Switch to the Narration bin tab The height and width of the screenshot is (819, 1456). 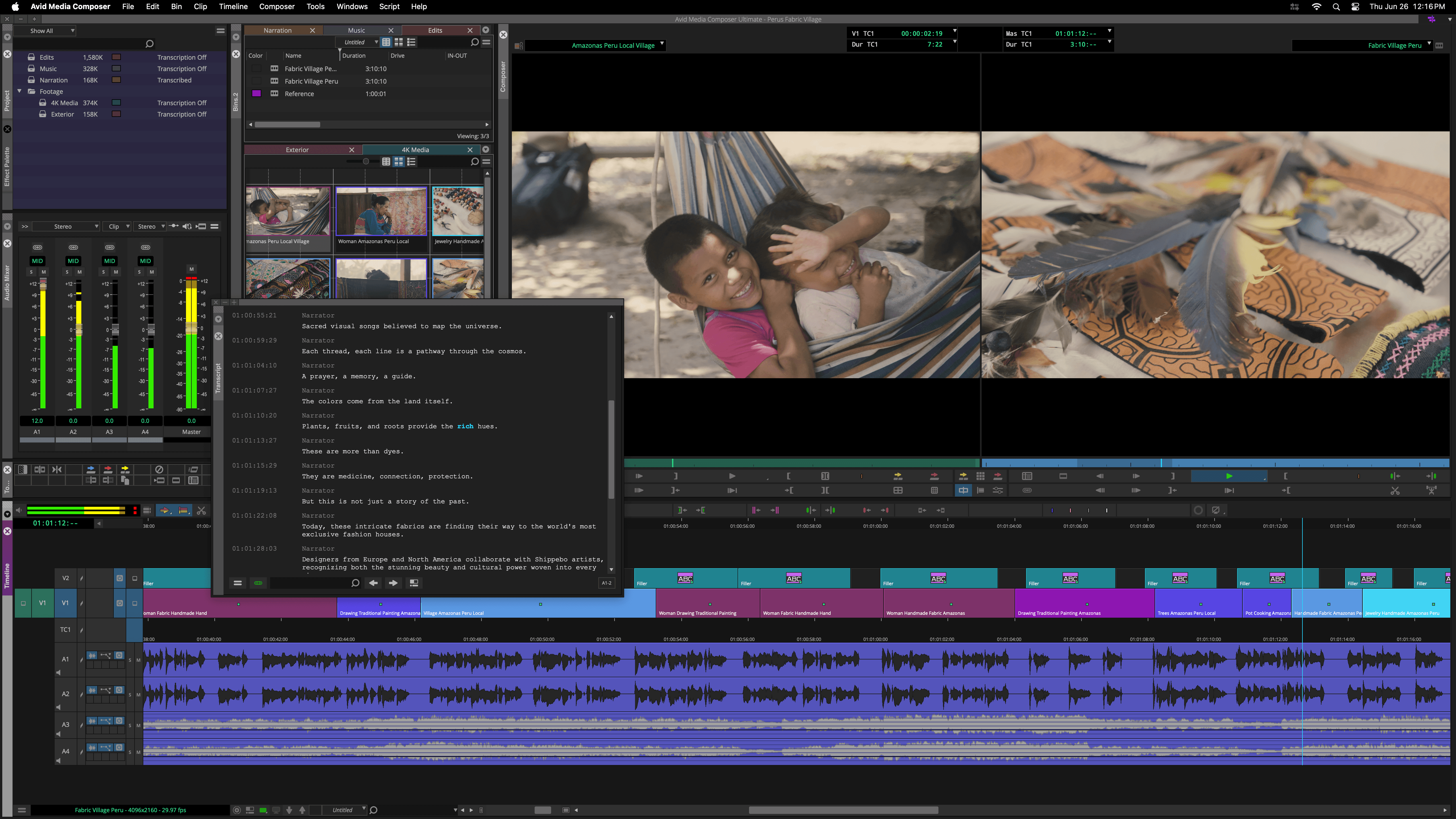tap(277, 30)
